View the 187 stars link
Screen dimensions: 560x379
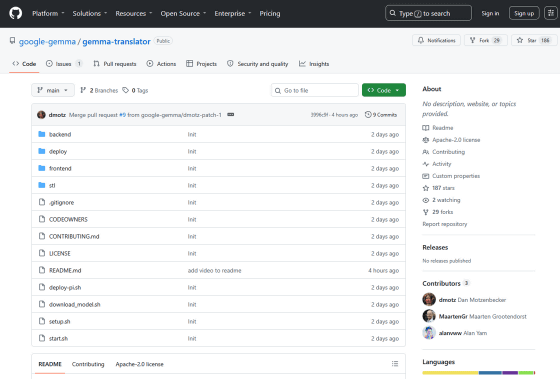(439, 188)
